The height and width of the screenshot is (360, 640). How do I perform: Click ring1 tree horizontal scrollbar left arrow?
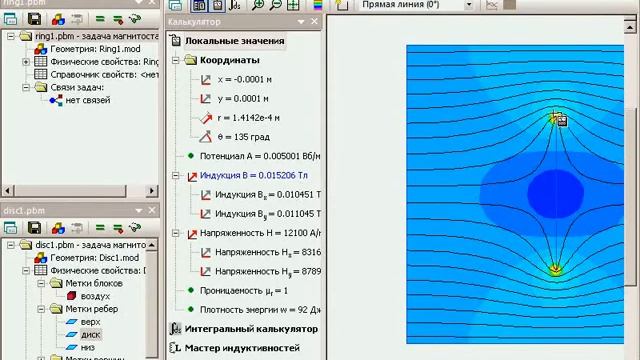pyautogui.click(x=7, y=191)
